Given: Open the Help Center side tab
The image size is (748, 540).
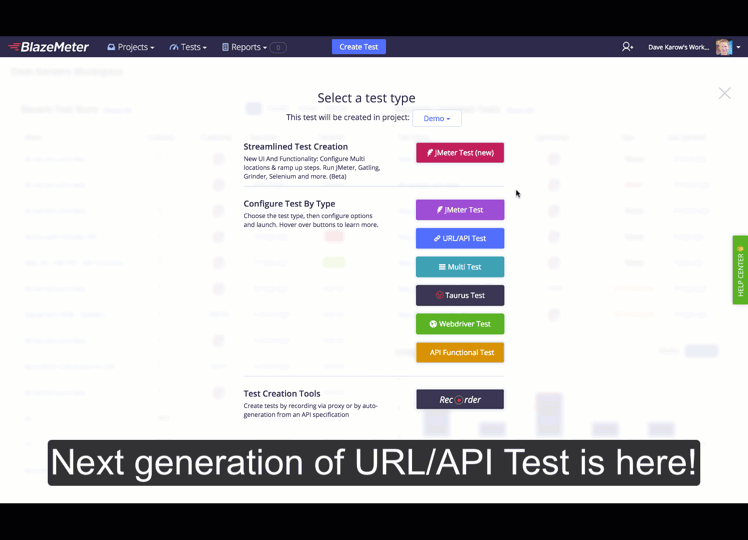Looking at the screenshot, I should click(x=740, y=270).
